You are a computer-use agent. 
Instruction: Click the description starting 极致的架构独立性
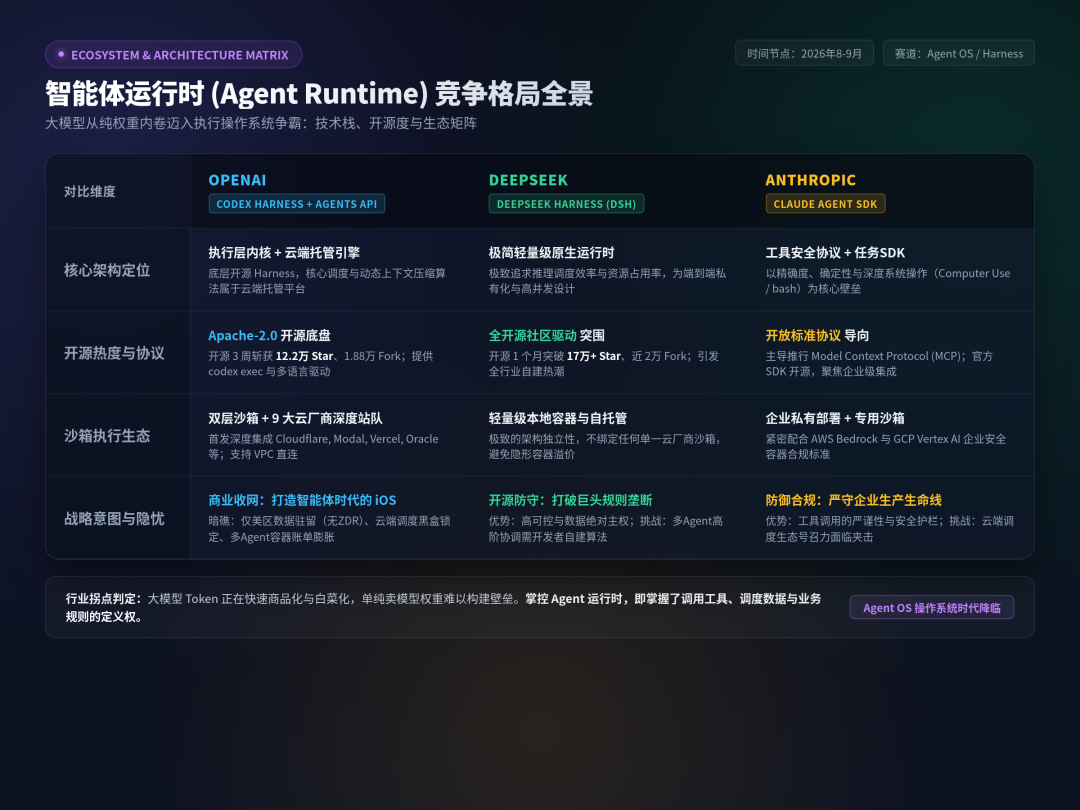[x=605, y=446]
